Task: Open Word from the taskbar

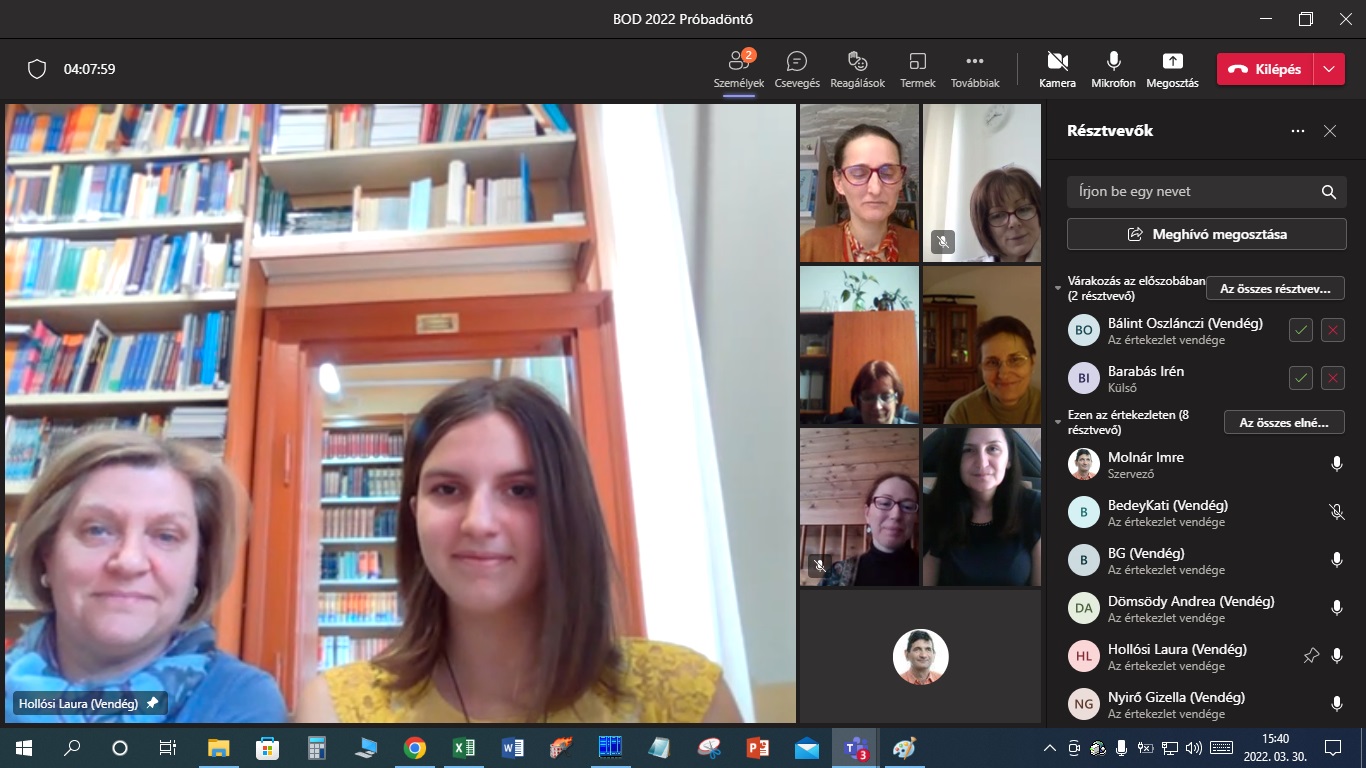Action: [512, 748]
